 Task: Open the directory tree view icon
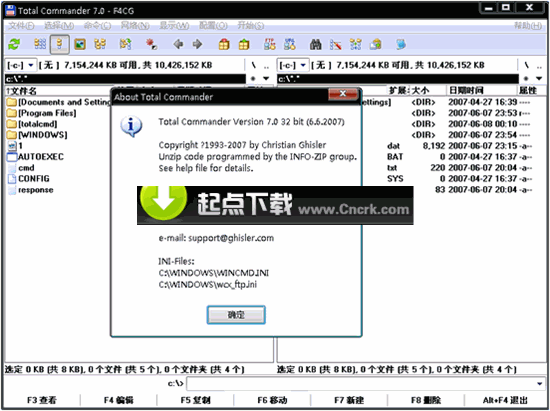[x=100, y=44]
